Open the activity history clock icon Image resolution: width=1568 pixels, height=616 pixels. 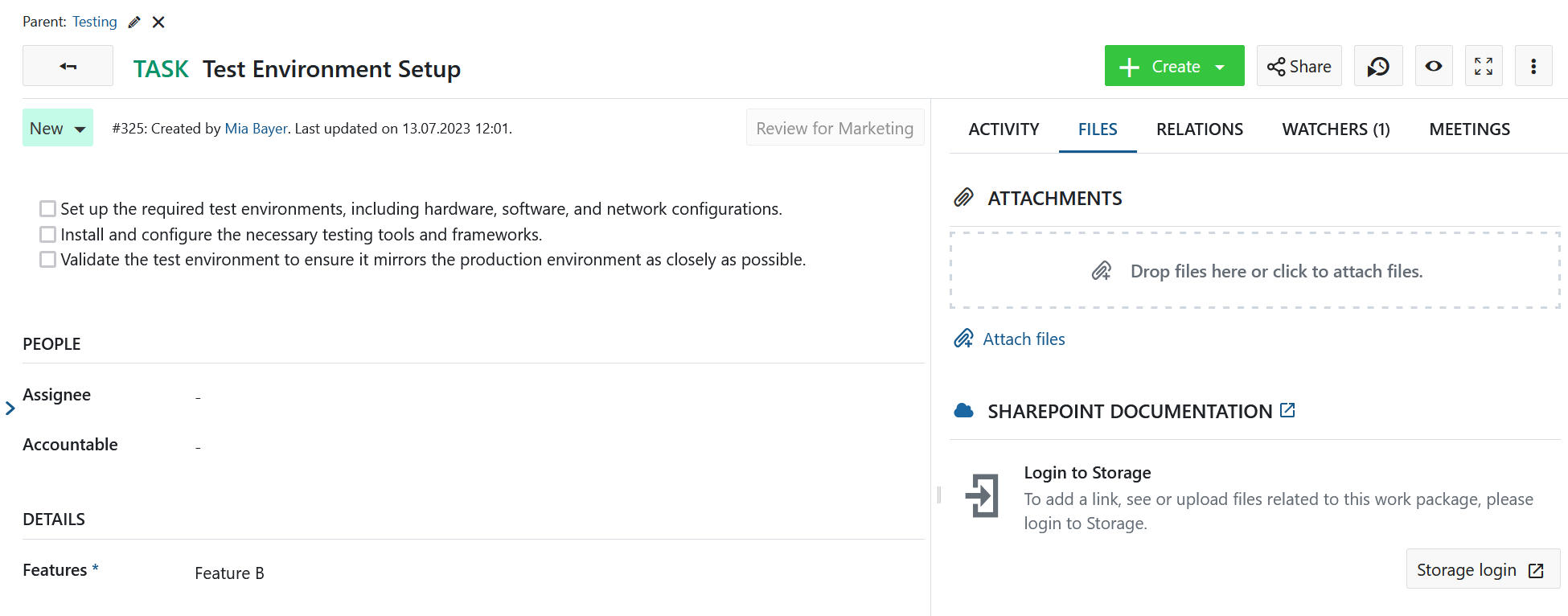click(x=1378, y=66)
